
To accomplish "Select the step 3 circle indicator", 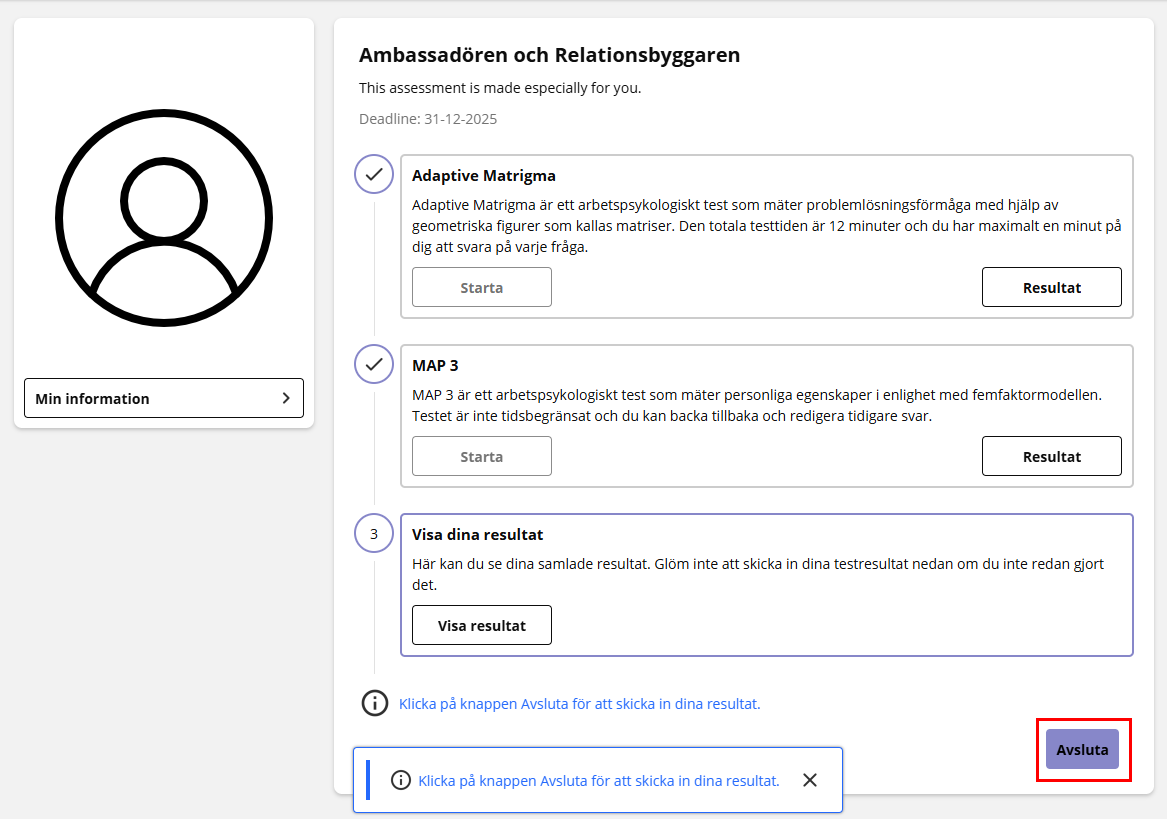I will coord(374,534).
